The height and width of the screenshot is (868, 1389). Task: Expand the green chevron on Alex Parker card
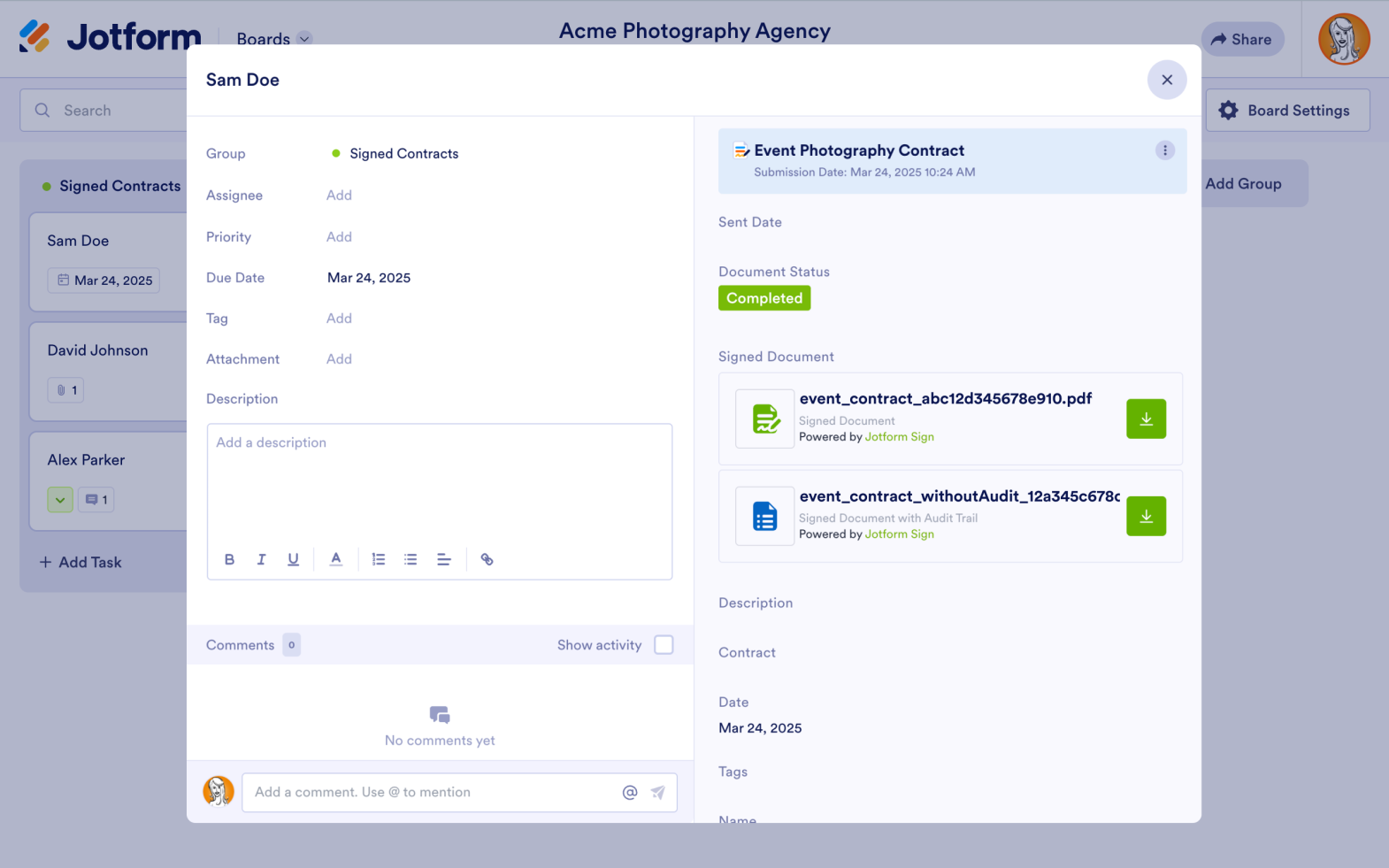[x=60, y=500]
